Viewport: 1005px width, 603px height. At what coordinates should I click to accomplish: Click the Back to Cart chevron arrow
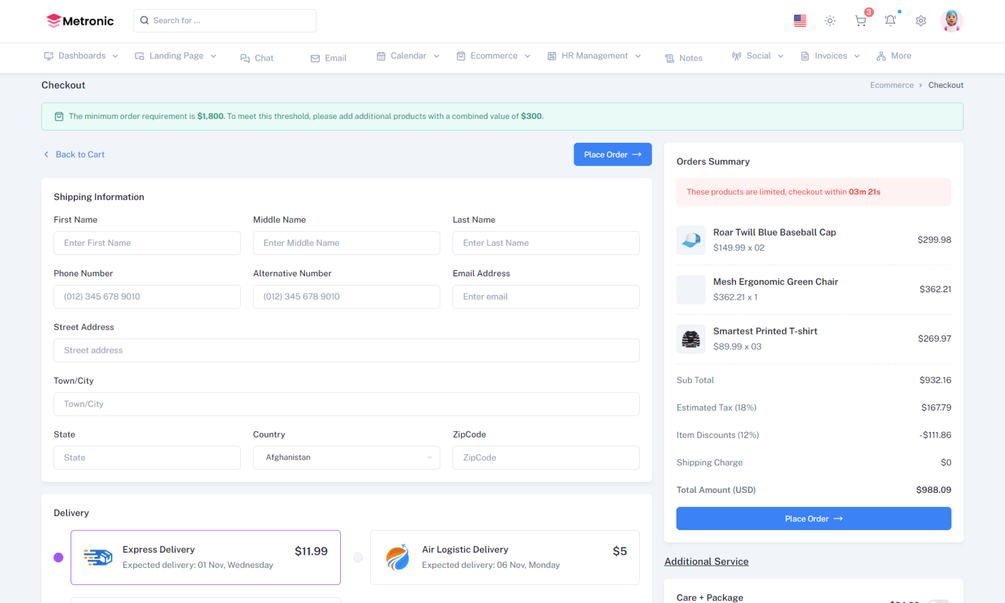click(46, 154)
